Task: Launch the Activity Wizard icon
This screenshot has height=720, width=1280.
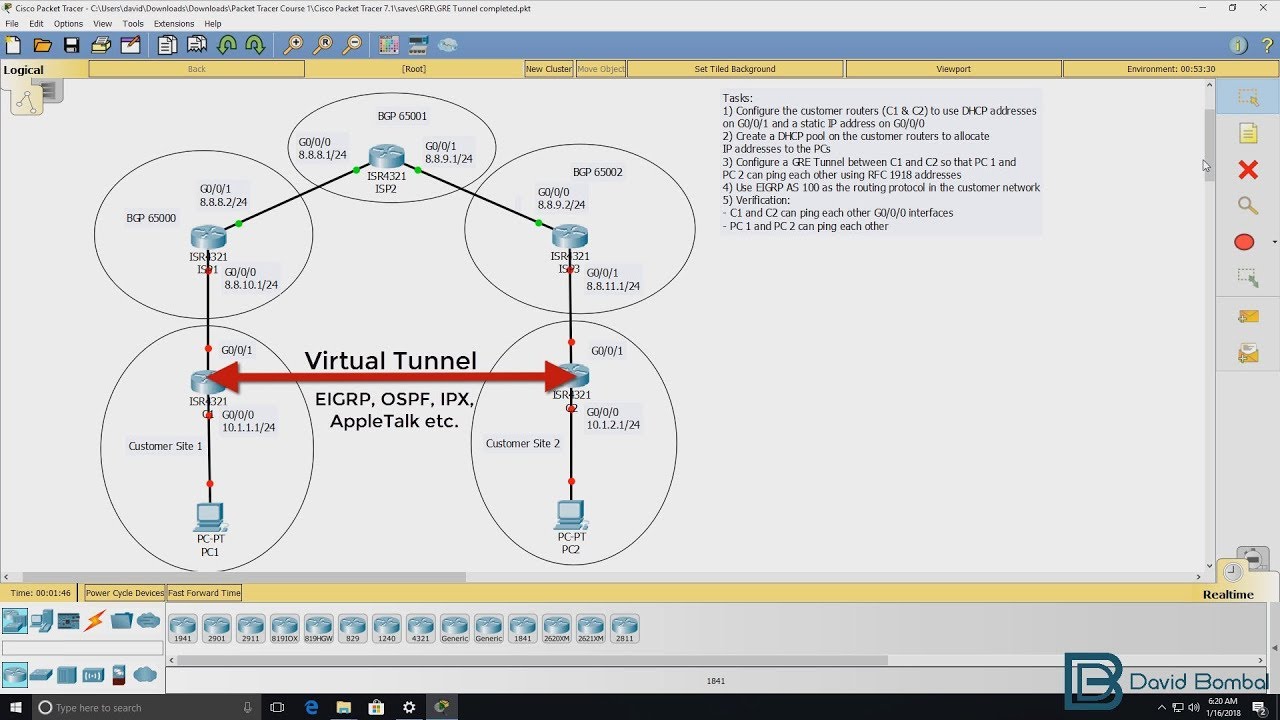Action: pyautogui.click(x=130, y=45)
